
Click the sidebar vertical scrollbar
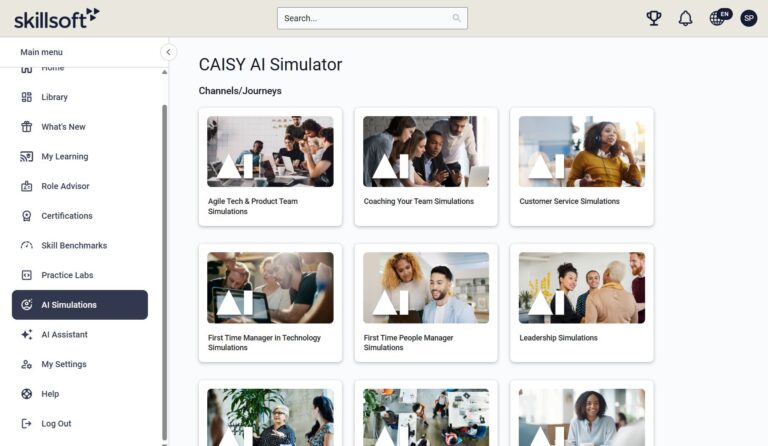[165, 272]
